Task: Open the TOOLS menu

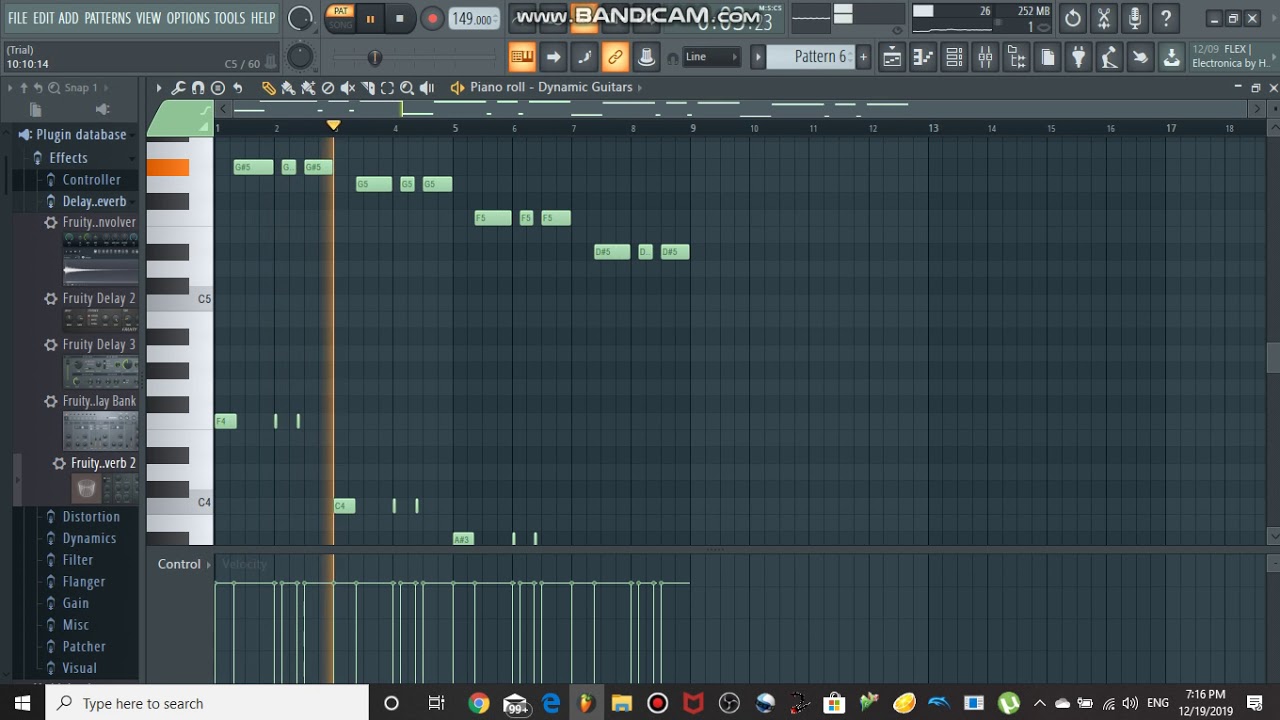Action: tap(229, 18)
